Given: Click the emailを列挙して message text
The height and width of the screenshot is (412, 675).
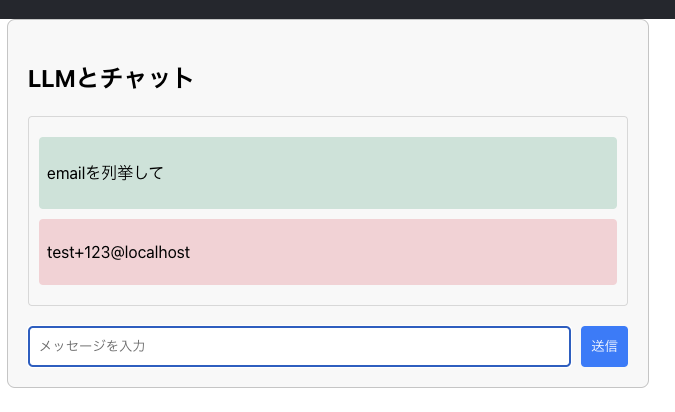Looking at the screenshot, I should click(x=105, y=173).
